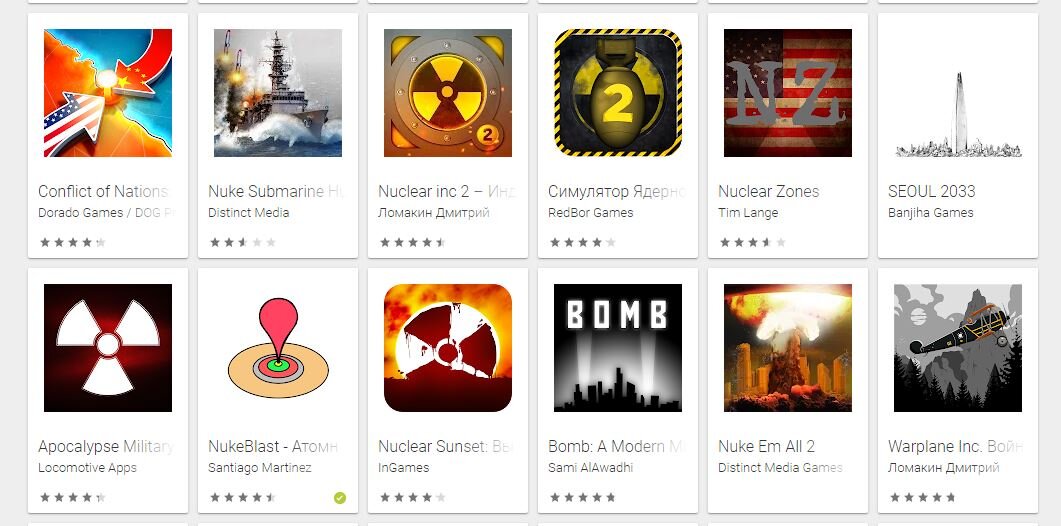Click the Warplane Inc. biplane icon
This screenshot has height=526, width=1061.
(x=957, y=348)
